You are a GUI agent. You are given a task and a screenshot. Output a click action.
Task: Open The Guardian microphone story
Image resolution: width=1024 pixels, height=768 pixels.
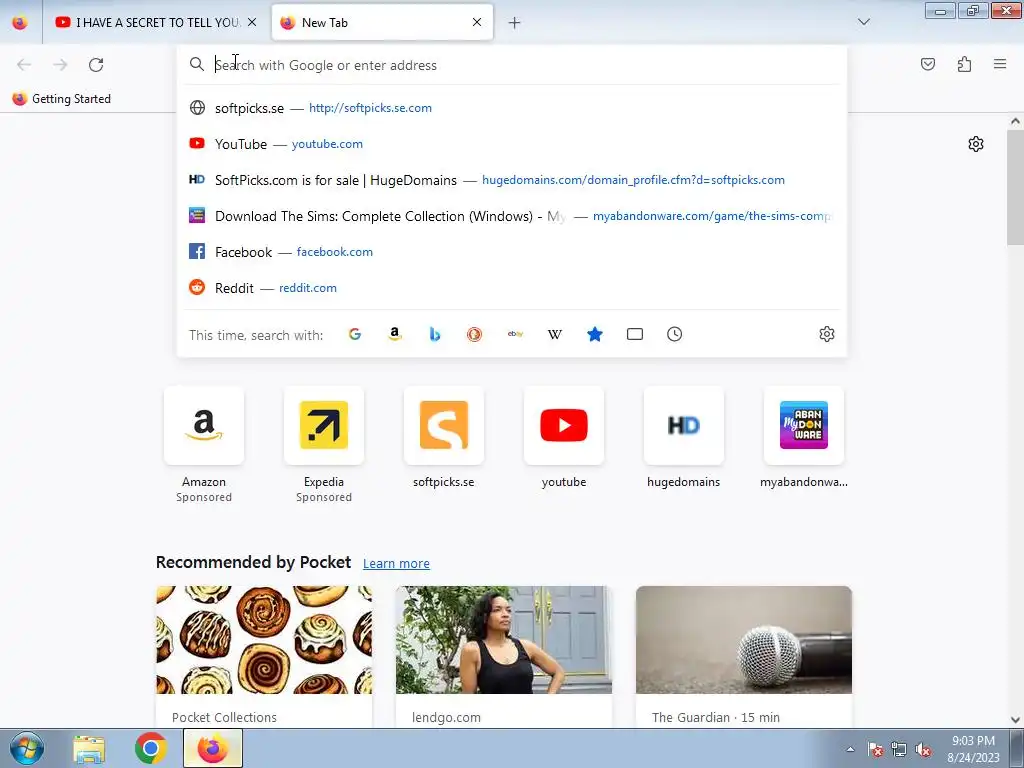744,656
